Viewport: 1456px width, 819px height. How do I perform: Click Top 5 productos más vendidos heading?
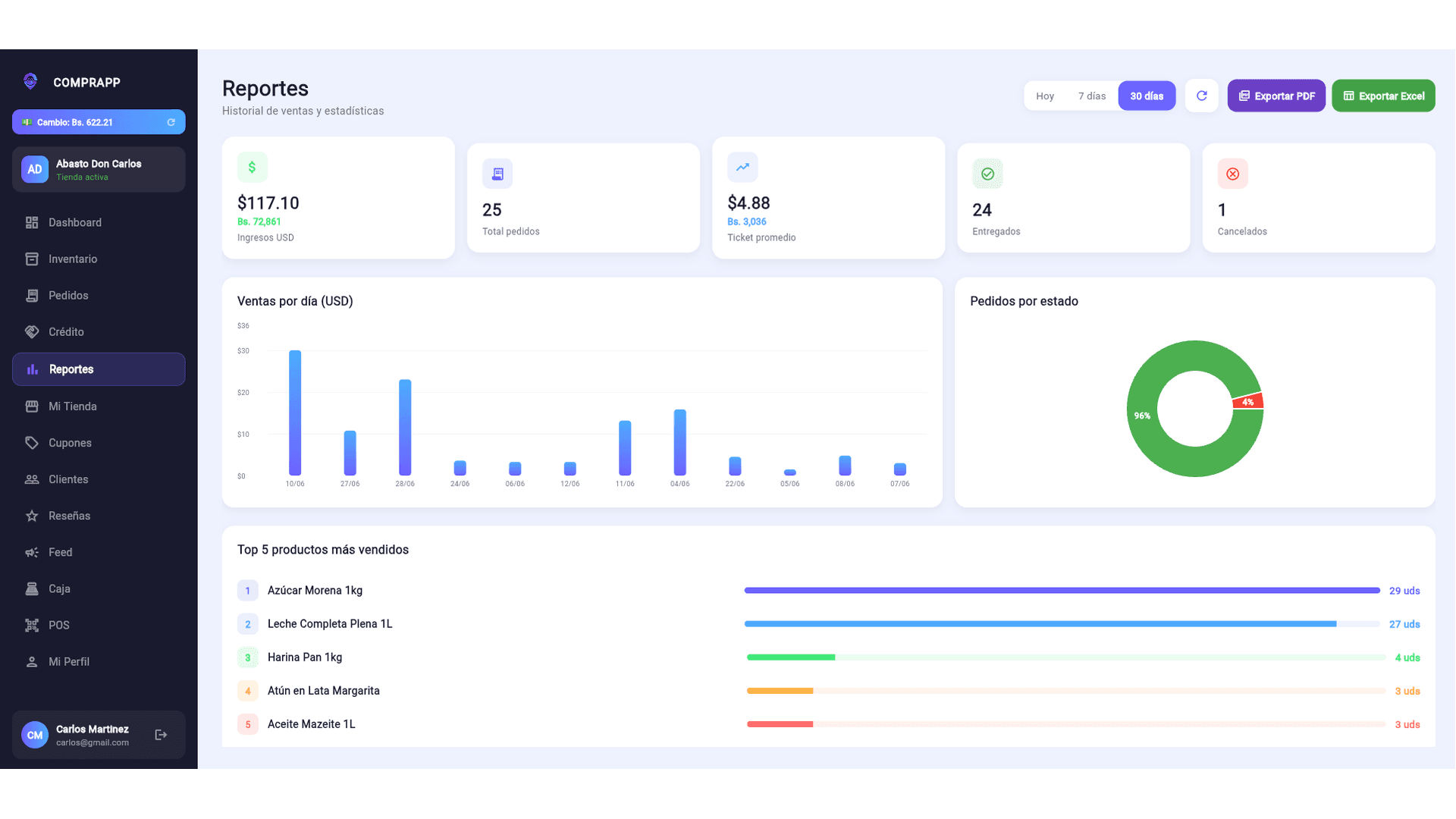click(x=323, y=549)
